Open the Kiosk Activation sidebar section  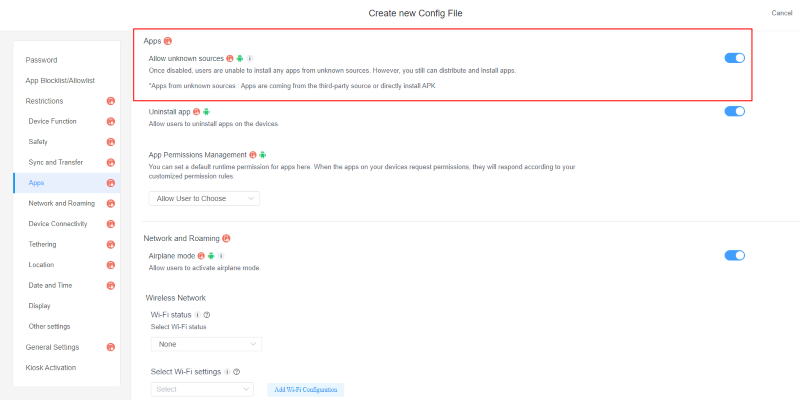click(51, 367)
